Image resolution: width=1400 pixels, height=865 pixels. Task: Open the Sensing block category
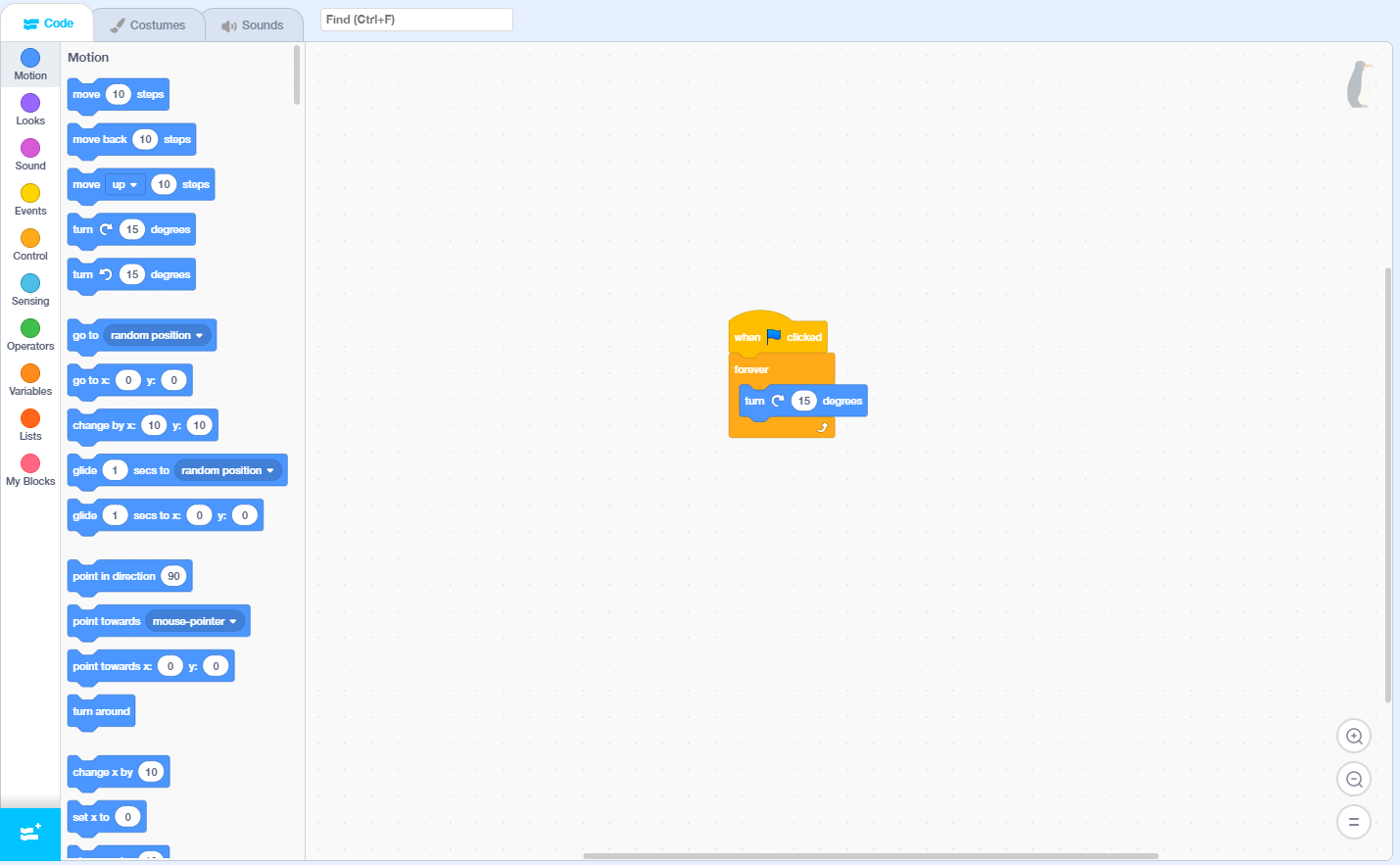tap(29, 289)
